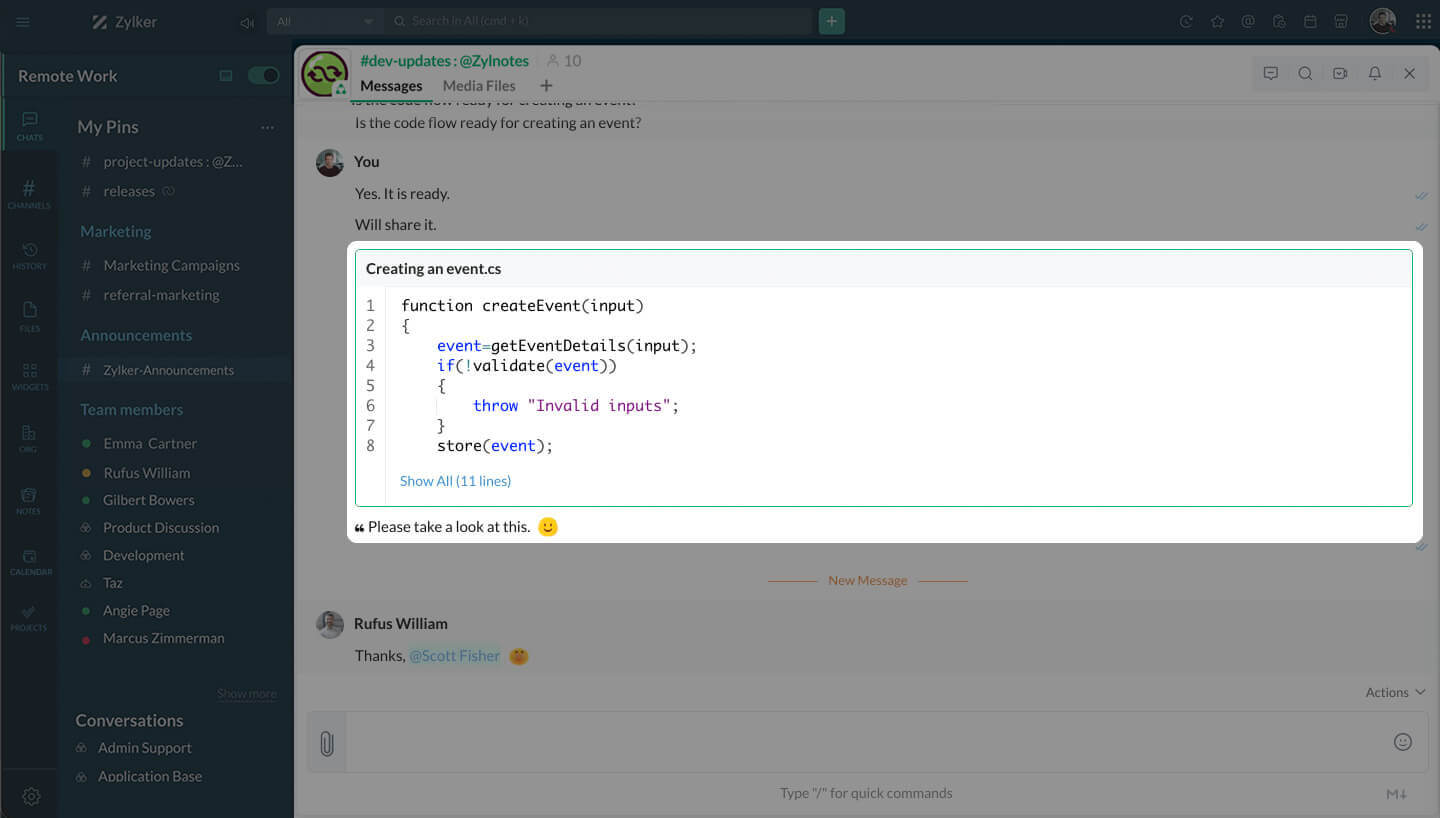Click the paperclip attachment icon
The width and height of the screenshot is (1440, 818).
326,743
